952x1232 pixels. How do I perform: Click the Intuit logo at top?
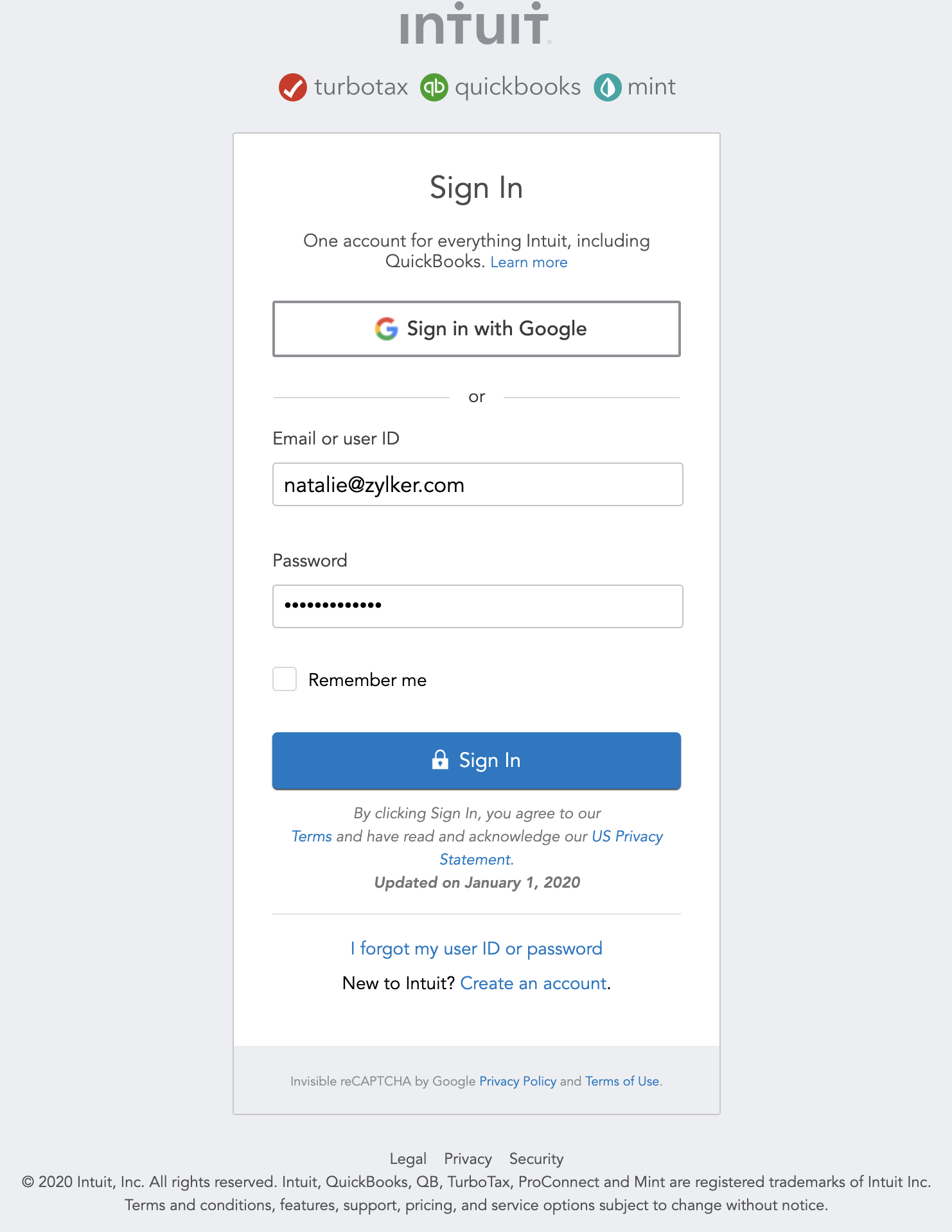(x=475, y=24)
